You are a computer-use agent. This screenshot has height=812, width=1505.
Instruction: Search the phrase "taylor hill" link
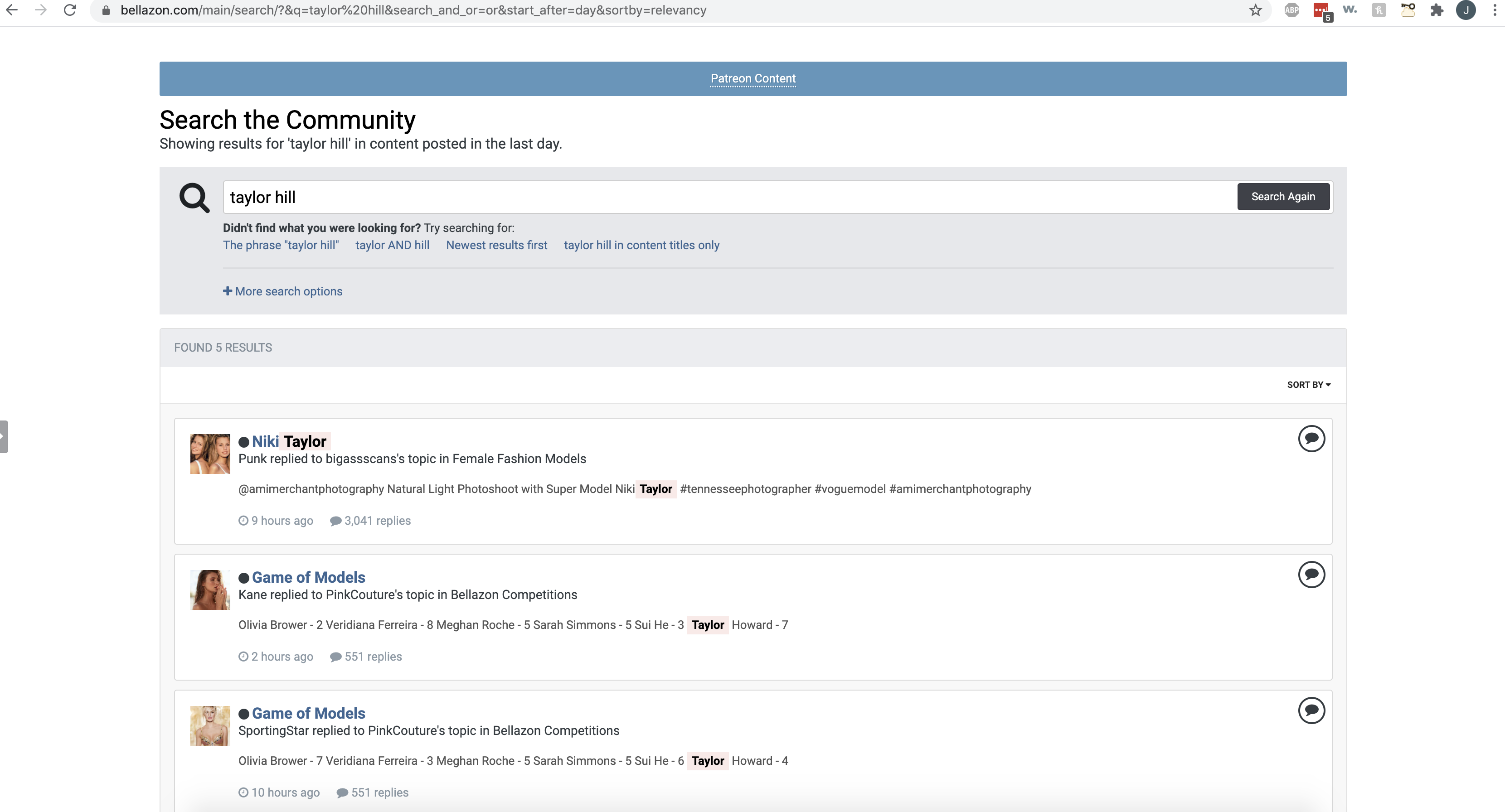pyautogui.click(x=281, y=245)
